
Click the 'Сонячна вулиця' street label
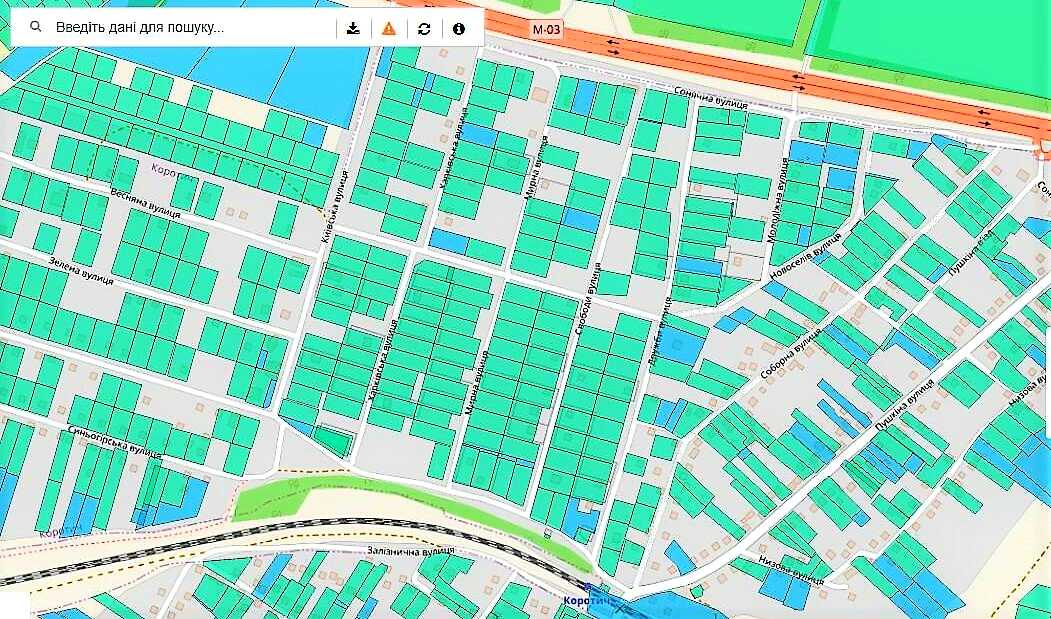click(710, 99)
